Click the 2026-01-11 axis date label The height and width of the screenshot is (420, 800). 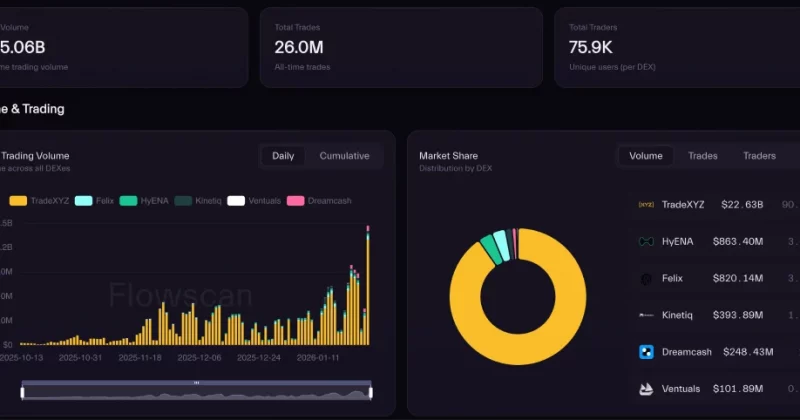click(x=318, y=358)
